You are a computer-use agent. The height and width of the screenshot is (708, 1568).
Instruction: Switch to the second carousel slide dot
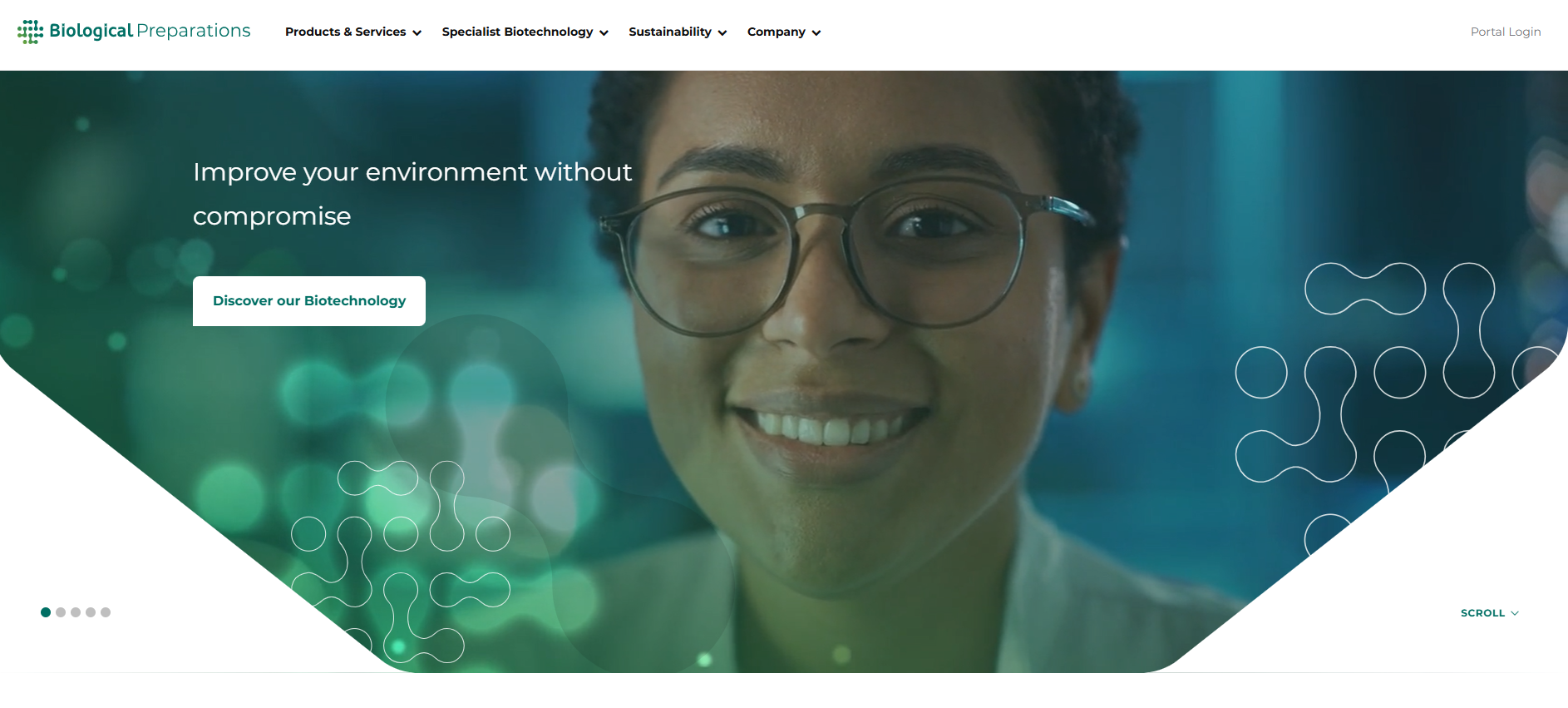pos(61,612)
